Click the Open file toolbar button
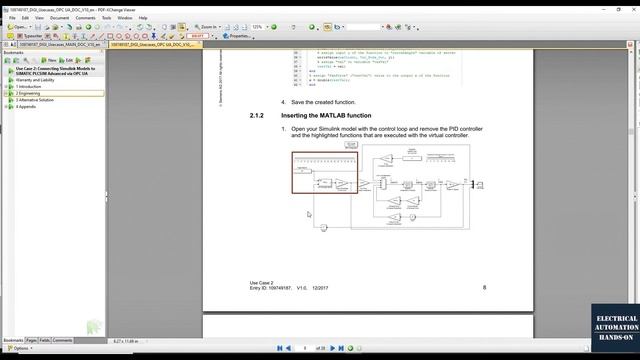Screen dimensions: 640x360 click(x=17, y=27)
